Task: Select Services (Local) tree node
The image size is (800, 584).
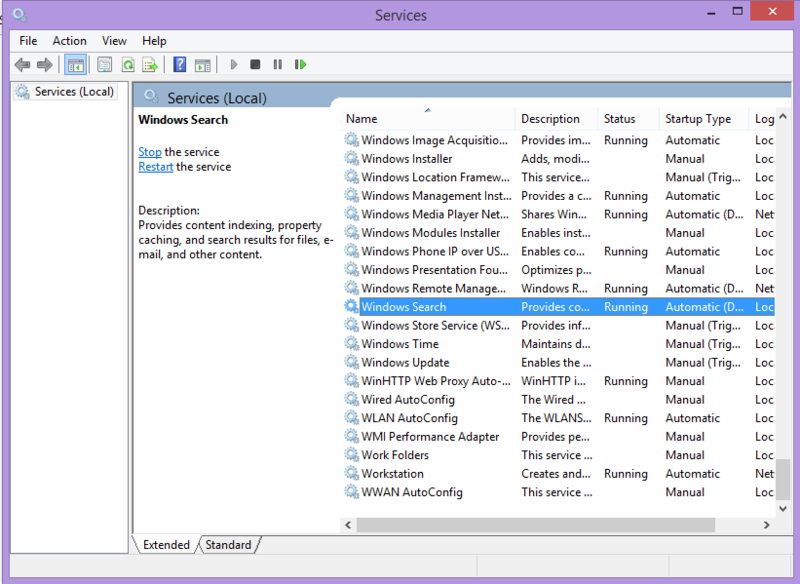Action: pos(65,92)
